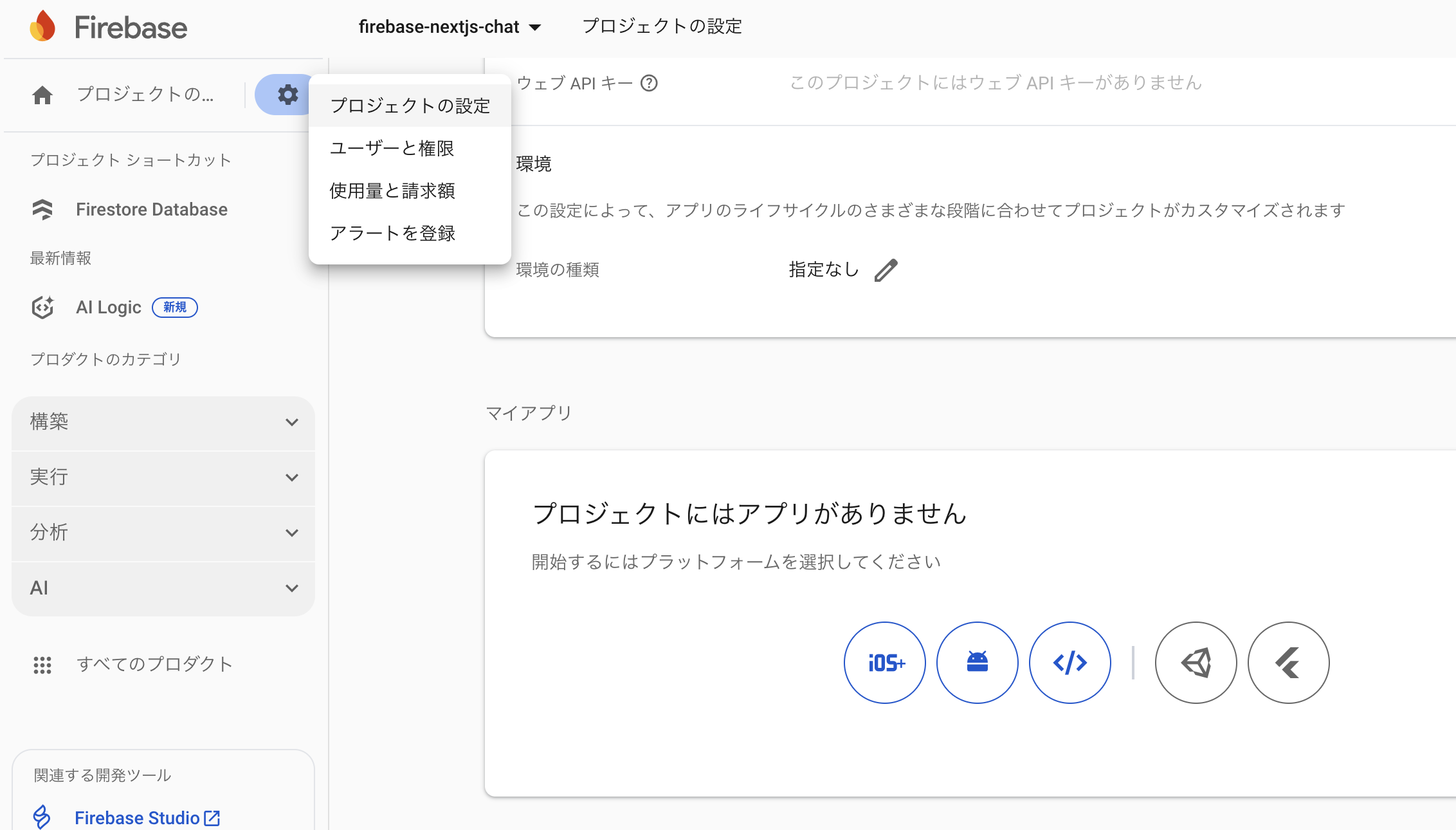Select アラートを登録 menu item
Viewport: 1456px width, 830px height.
point(410,233)
